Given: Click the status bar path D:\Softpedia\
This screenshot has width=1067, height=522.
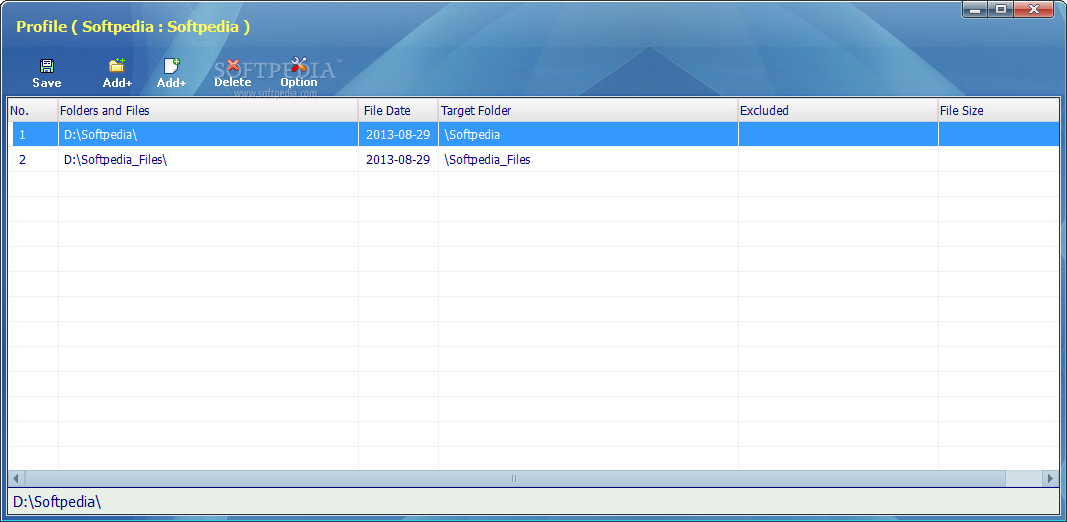Looking at the screenshot, I should tap(57, 502).
